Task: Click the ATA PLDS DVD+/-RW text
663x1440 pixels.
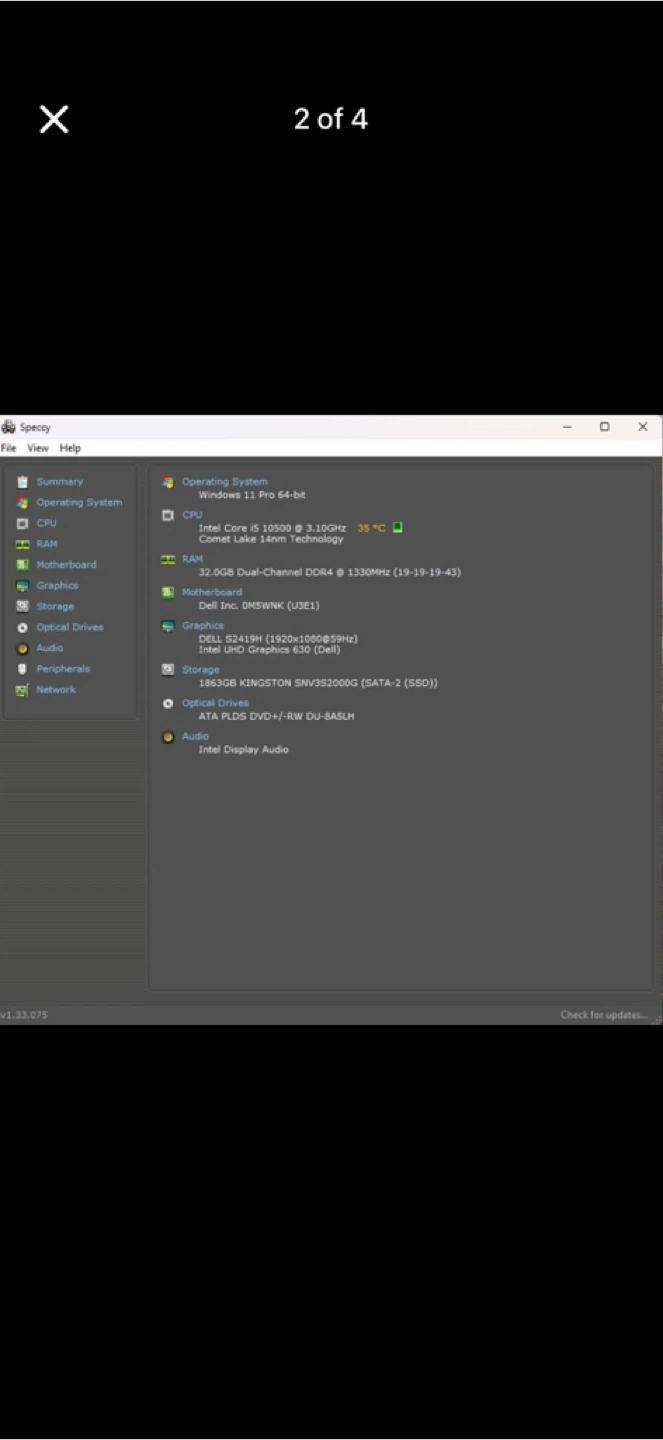Action: [276, 716]
